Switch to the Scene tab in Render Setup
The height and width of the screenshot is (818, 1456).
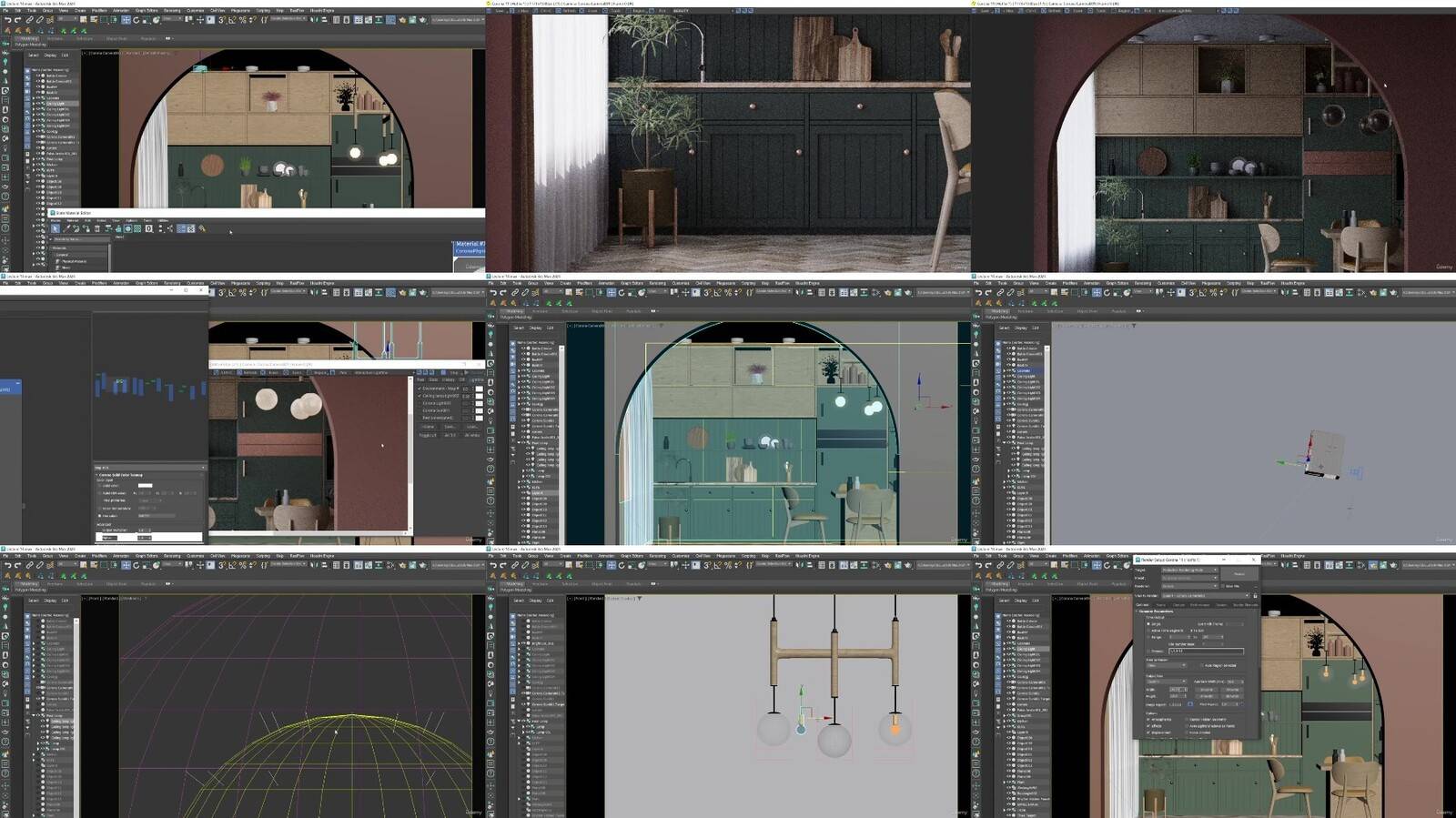1161,605
